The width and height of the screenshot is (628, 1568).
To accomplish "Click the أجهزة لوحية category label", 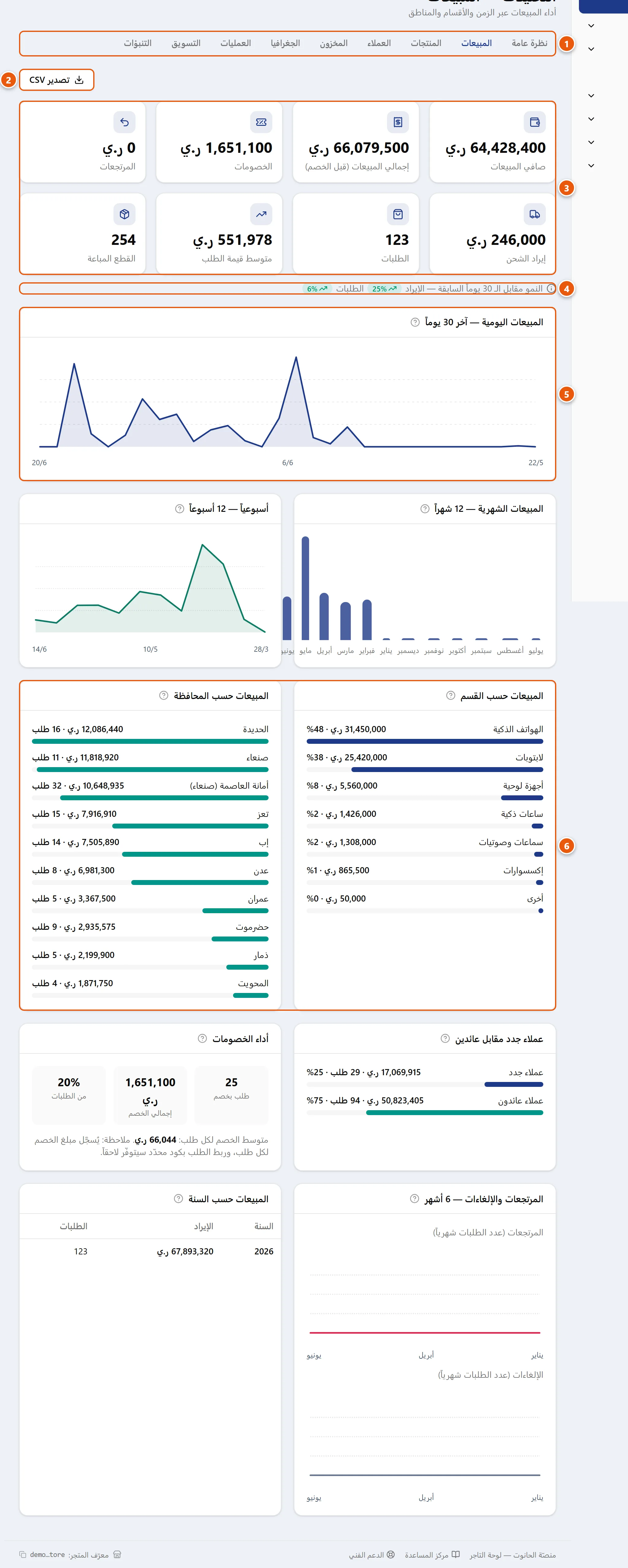I will (523, 786).
